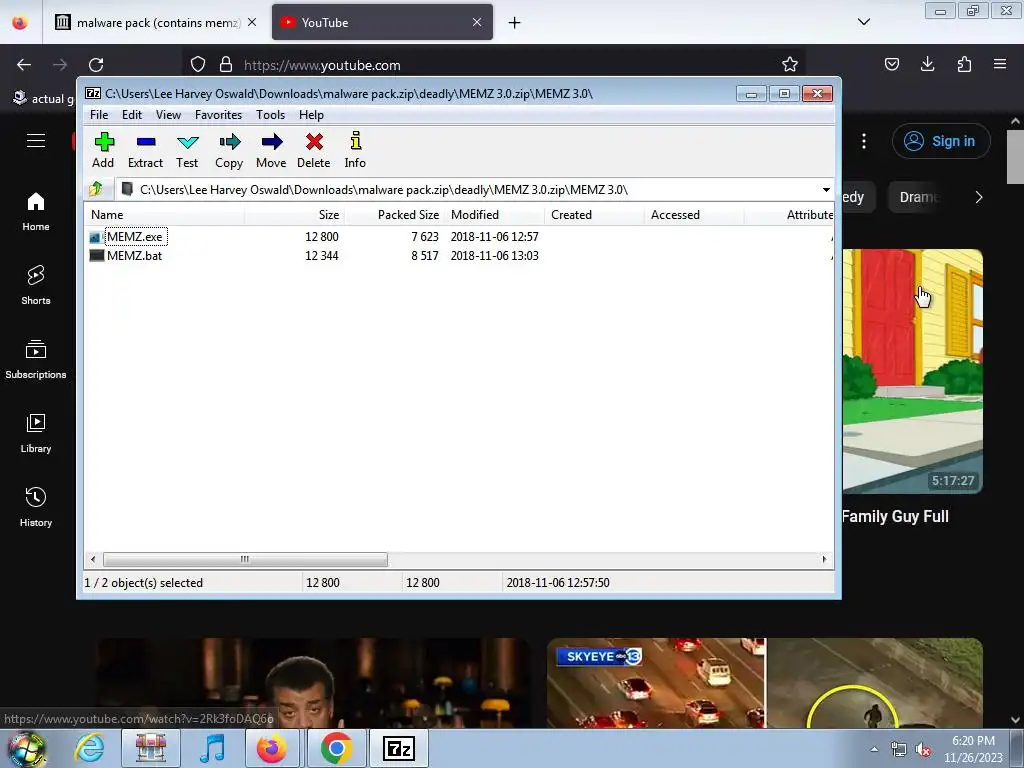Open the Info properties icon
1024x768 pixels.
(x=355, y=151)
